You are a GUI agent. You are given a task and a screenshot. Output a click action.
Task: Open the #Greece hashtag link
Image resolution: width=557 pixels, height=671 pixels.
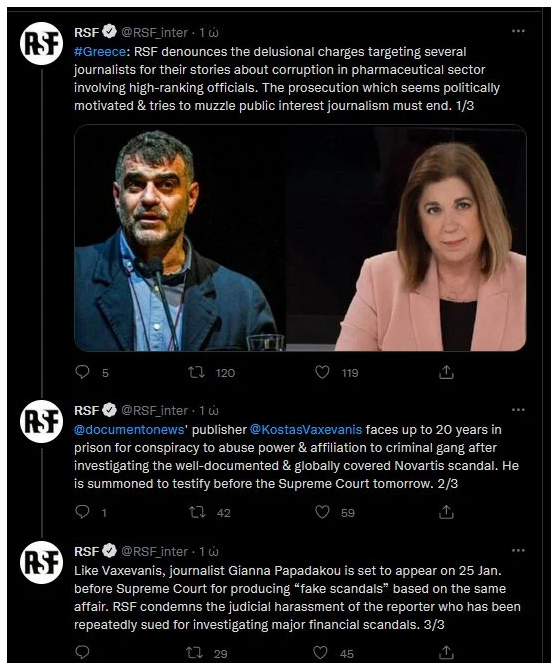pos(100,52)
